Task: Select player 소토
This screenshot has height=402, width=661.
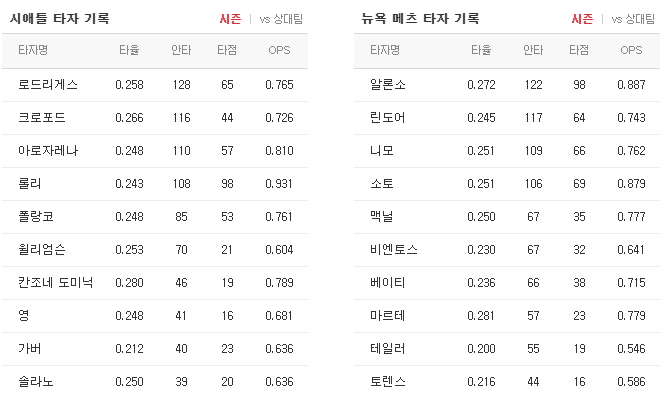Action: 382,183
